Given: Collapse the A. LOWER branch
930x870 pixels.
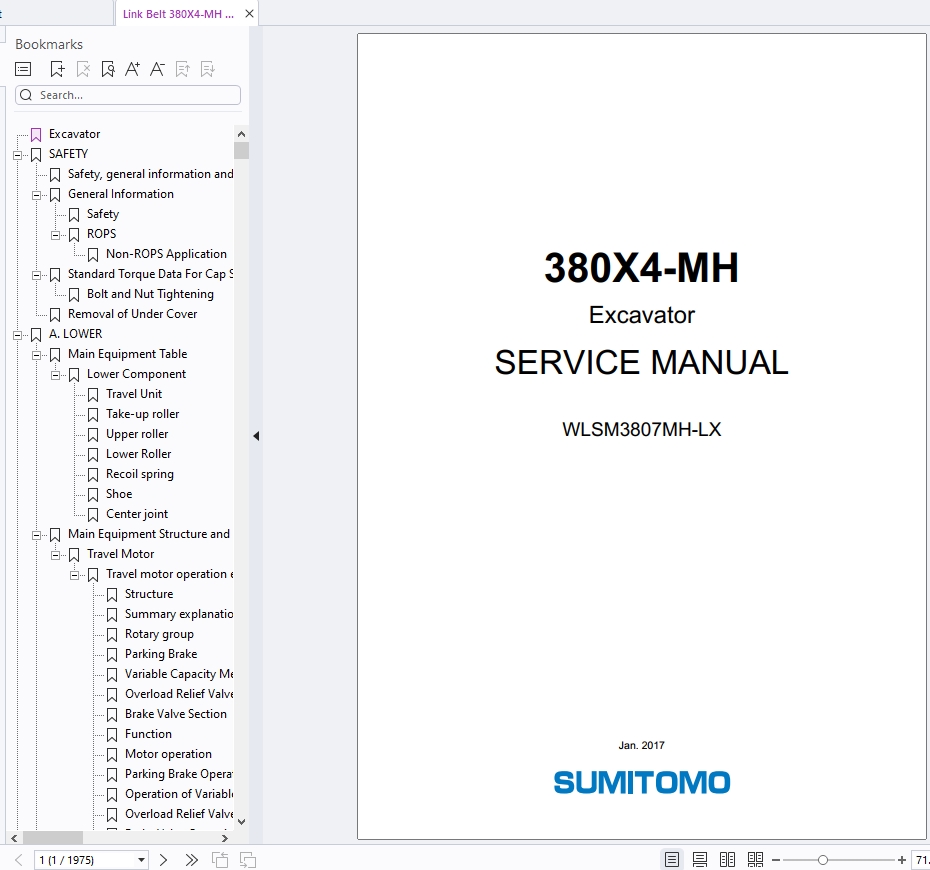Looking at the screenshot, I should 17,335.
